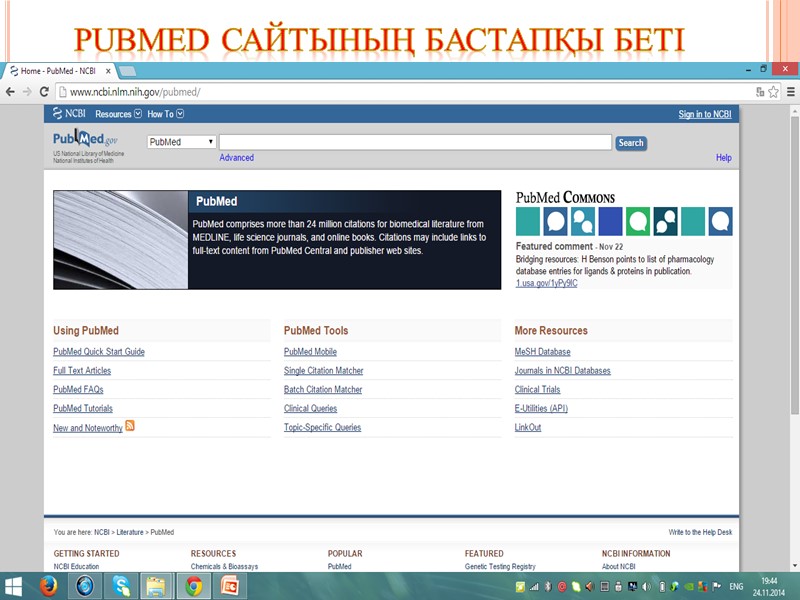
Task: Expand the How To dropdown menu
Action: point(165,114)
